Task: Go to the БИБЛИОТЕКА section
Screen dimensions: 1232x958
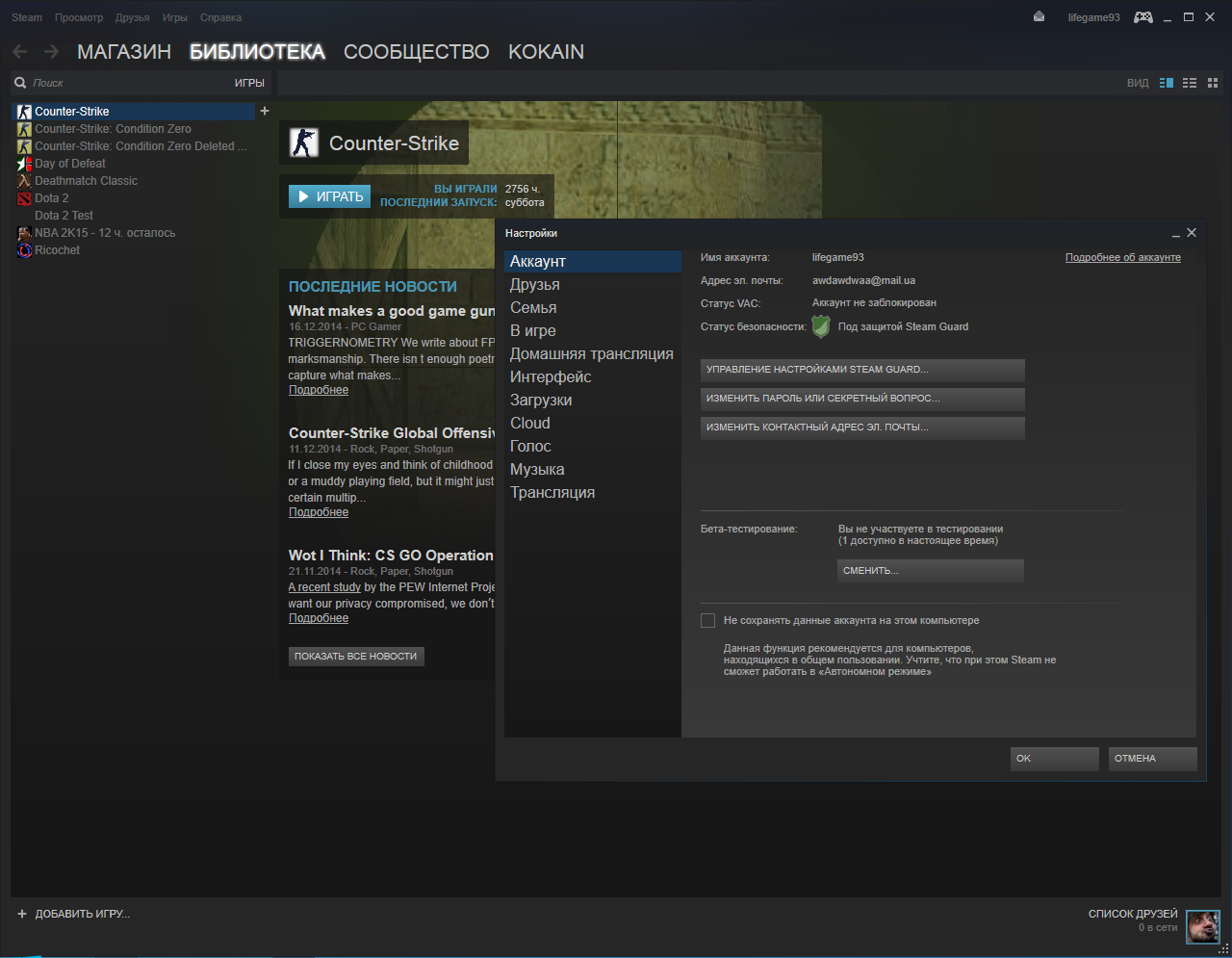Action: click(257, 52)
